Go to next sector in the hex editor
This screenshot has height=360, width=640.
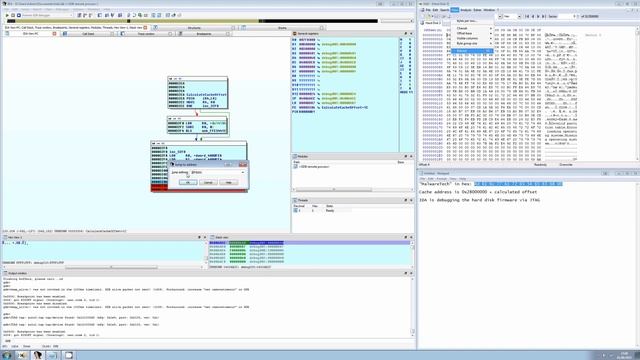538,16
